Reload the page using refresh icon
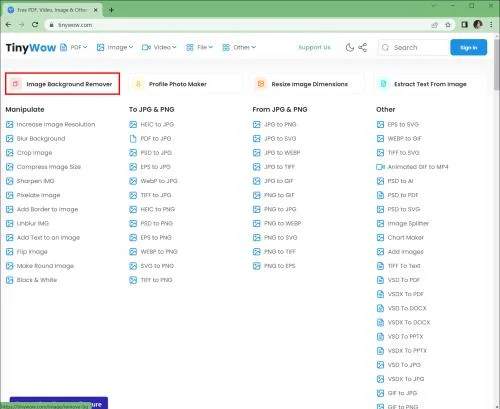The image size is (500, 409). click(x=35, y=25)
